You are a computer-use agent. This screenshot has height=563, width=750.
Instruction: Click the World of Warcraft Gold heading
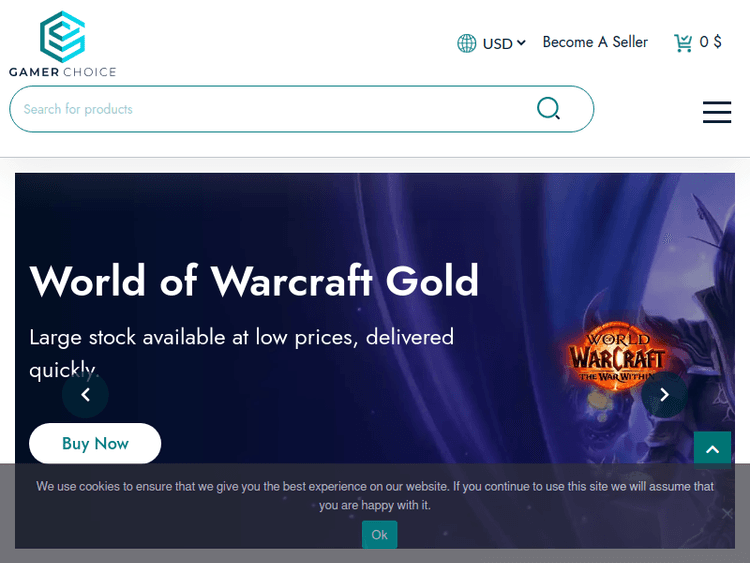pyautogui.click(x=254, y=281)
